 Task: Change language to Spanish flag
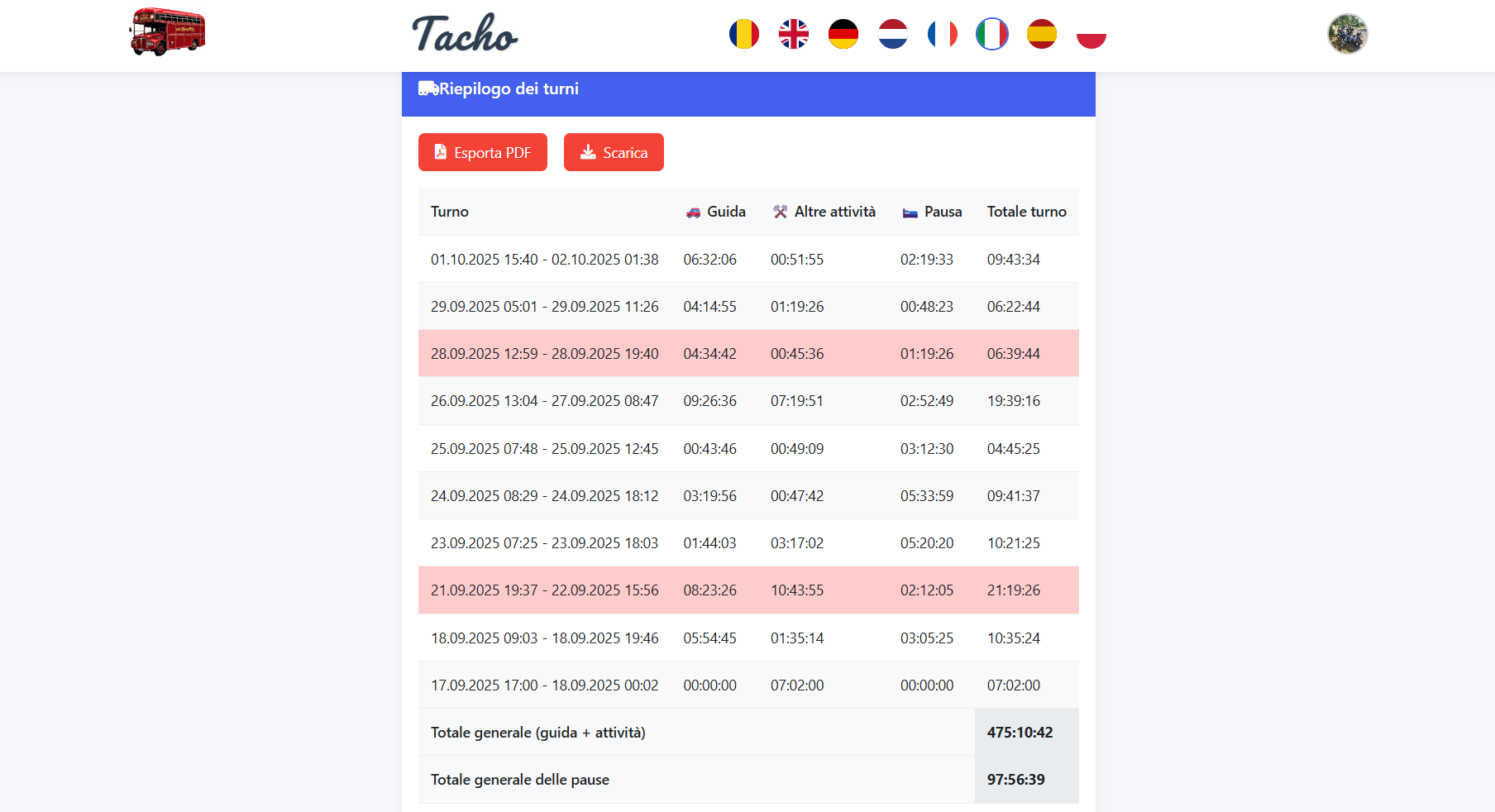pyautogui.click(x=1041, y=35)
